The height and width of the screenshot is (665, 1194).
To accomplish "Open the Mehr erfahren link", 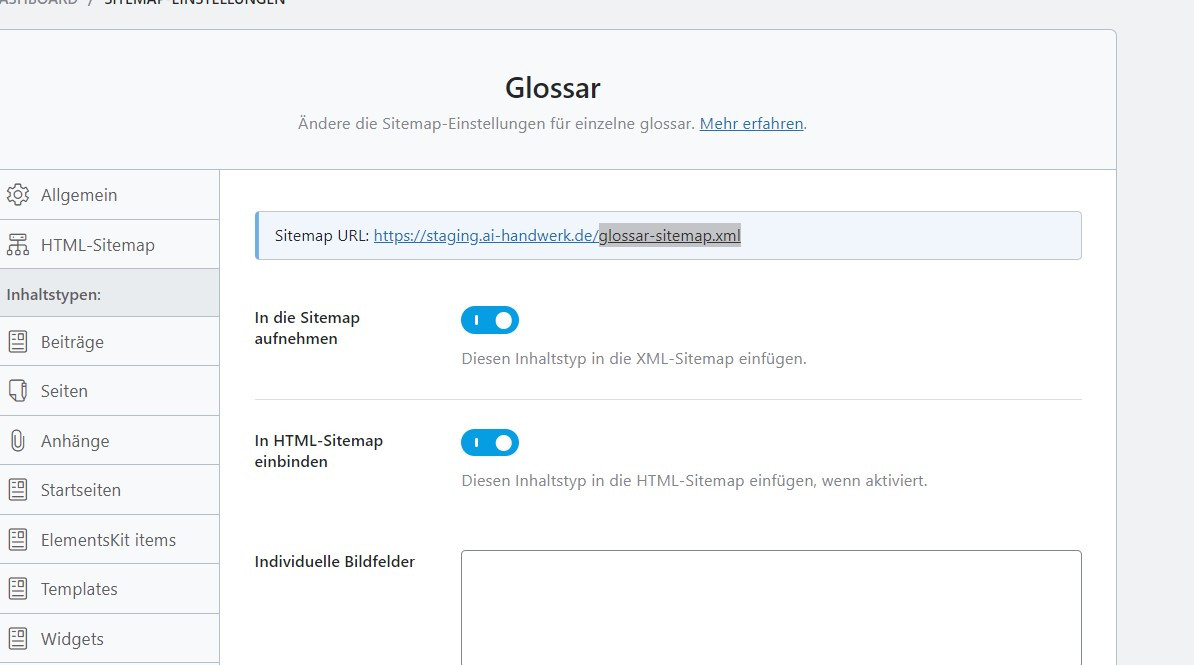I will tap(751, 124).
